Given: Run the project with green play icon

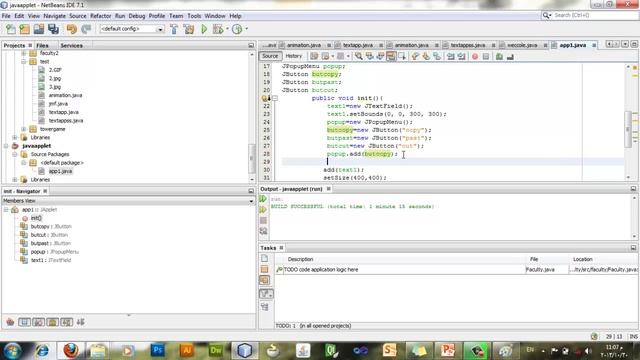Looking at the screenshot, I should pyautogui.click(x=204, y=29).
